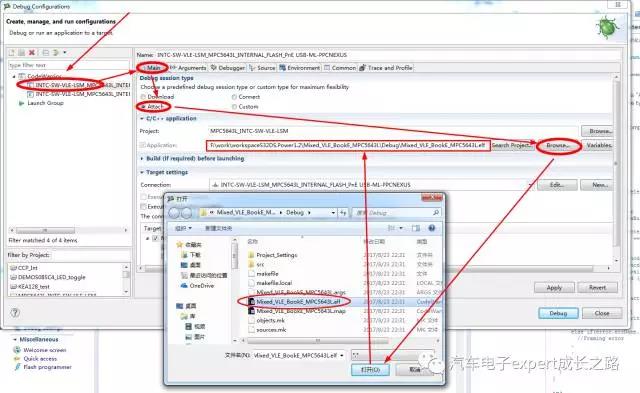This screenshot has width=640, height=393.
Task: Click the horizontal scrollbar under the configuration tree
Action: (68, 230)
